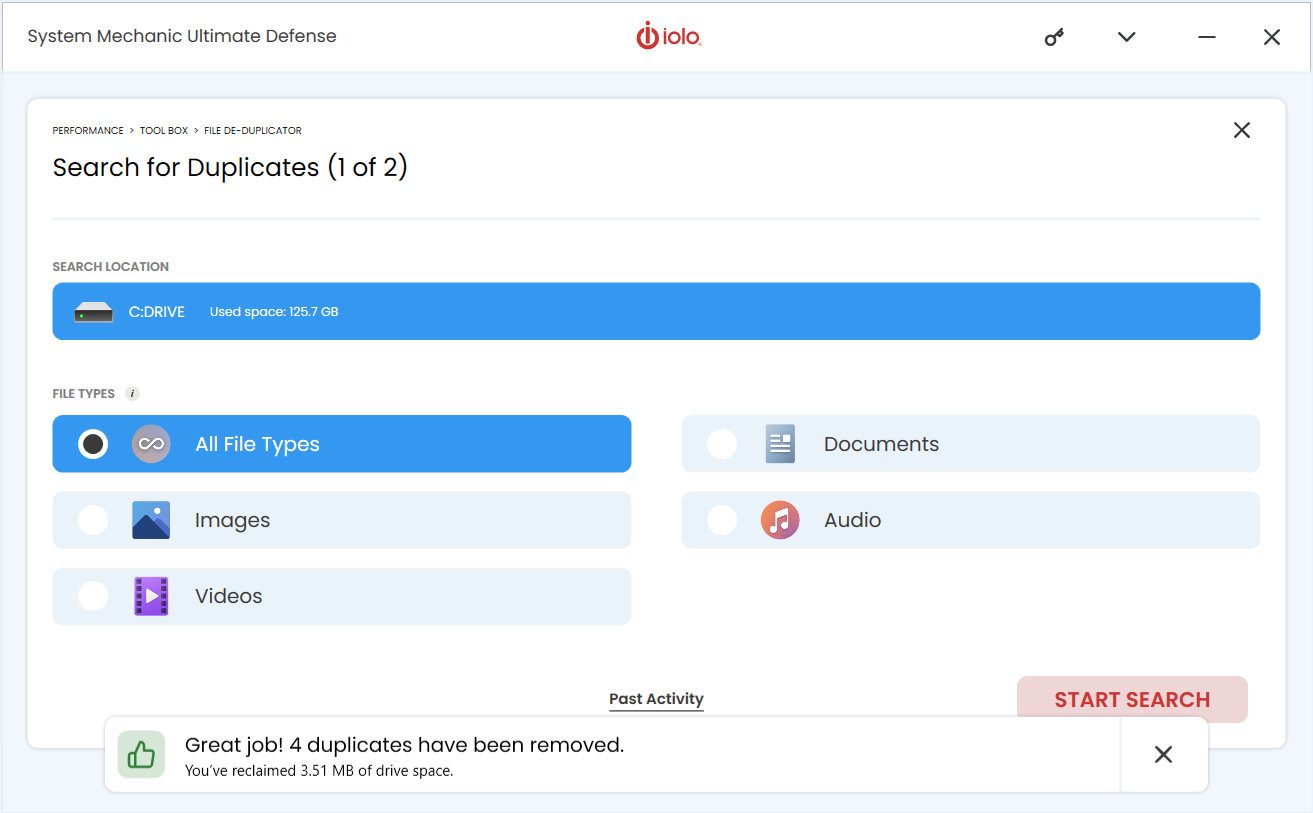1313x813 pixels.
Task: Select the C:DRIVE search location
Action: 656,311
